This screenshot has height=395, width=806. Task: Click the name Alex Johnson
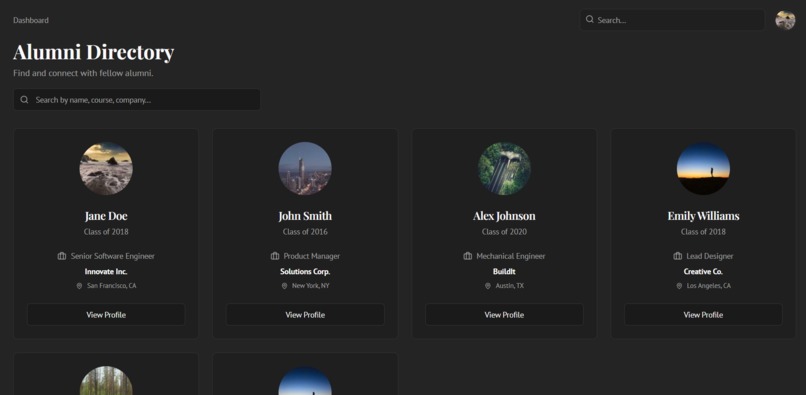click(x=504, y=216)
